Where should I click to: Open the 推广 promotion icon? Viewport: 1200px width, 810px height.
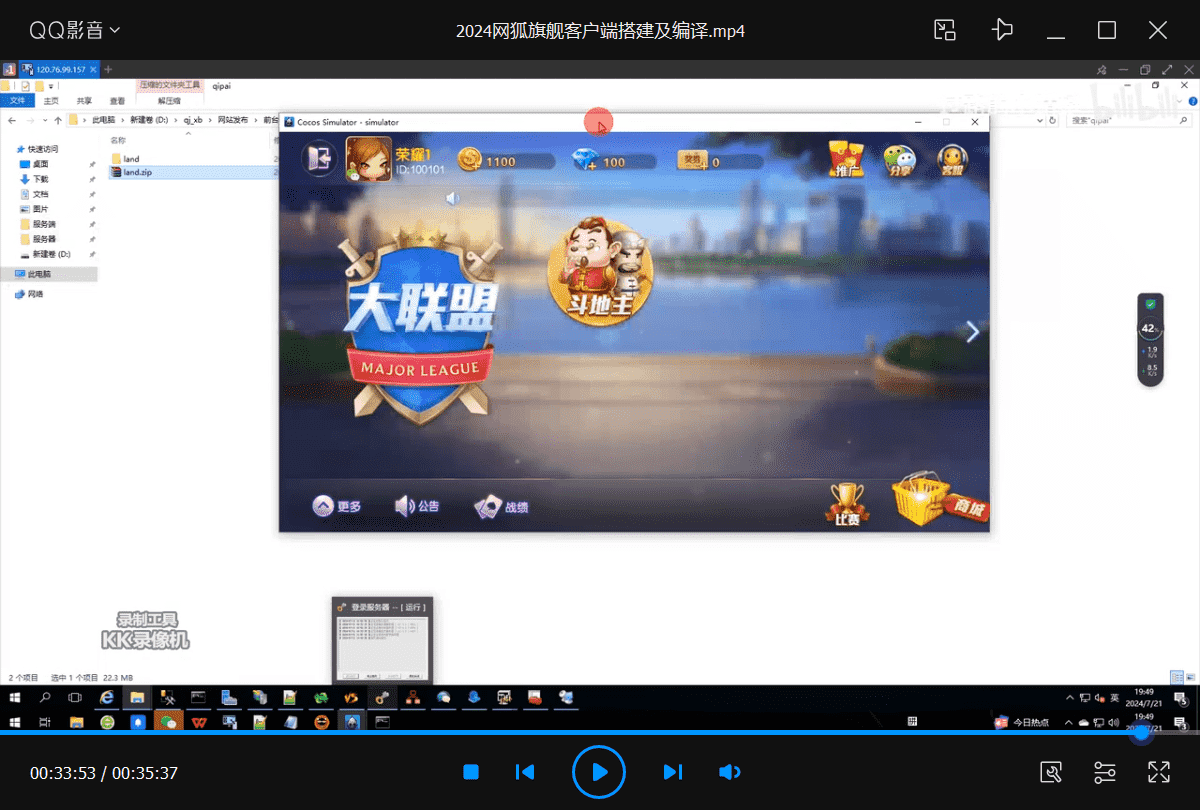coord(846,159)
